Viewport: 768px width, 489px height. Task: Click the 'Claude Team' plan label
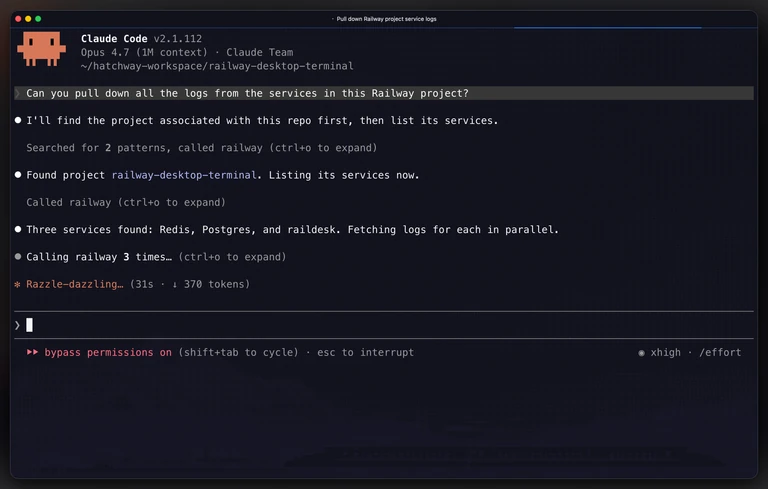tap(260, 52)
